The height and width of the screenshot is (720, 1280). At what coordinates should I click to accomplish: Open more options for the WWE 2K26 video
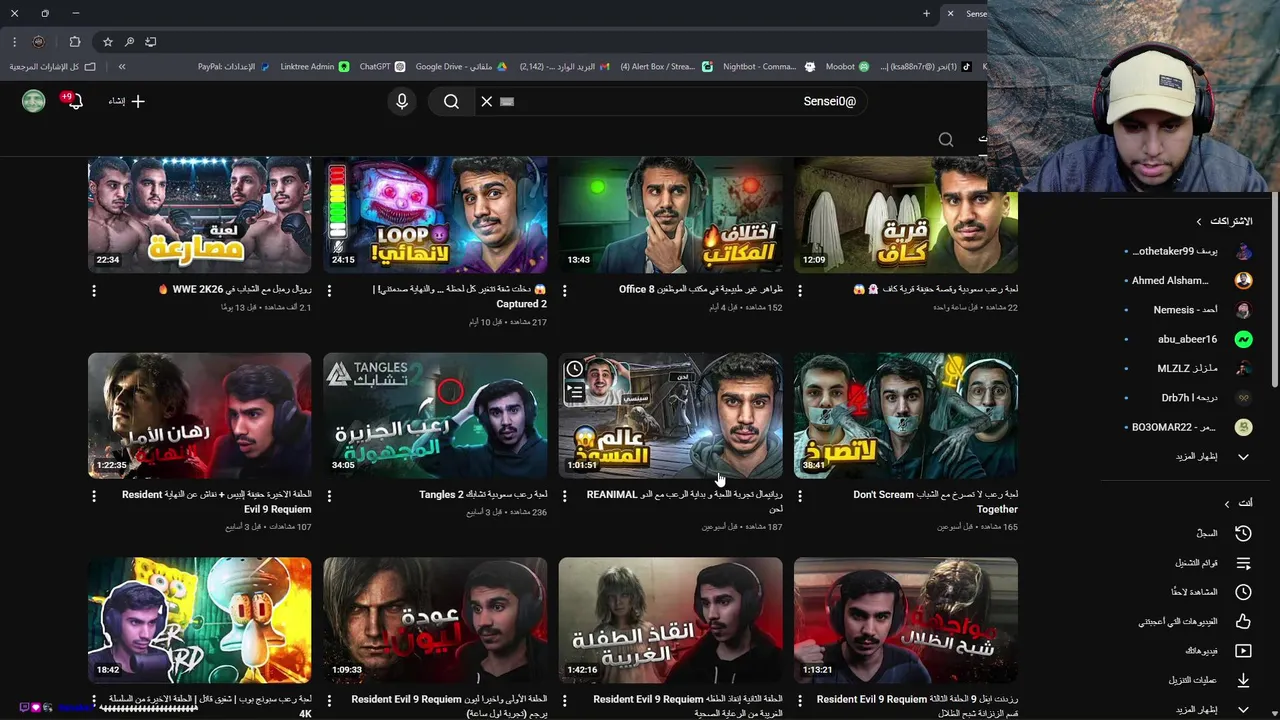94,290
